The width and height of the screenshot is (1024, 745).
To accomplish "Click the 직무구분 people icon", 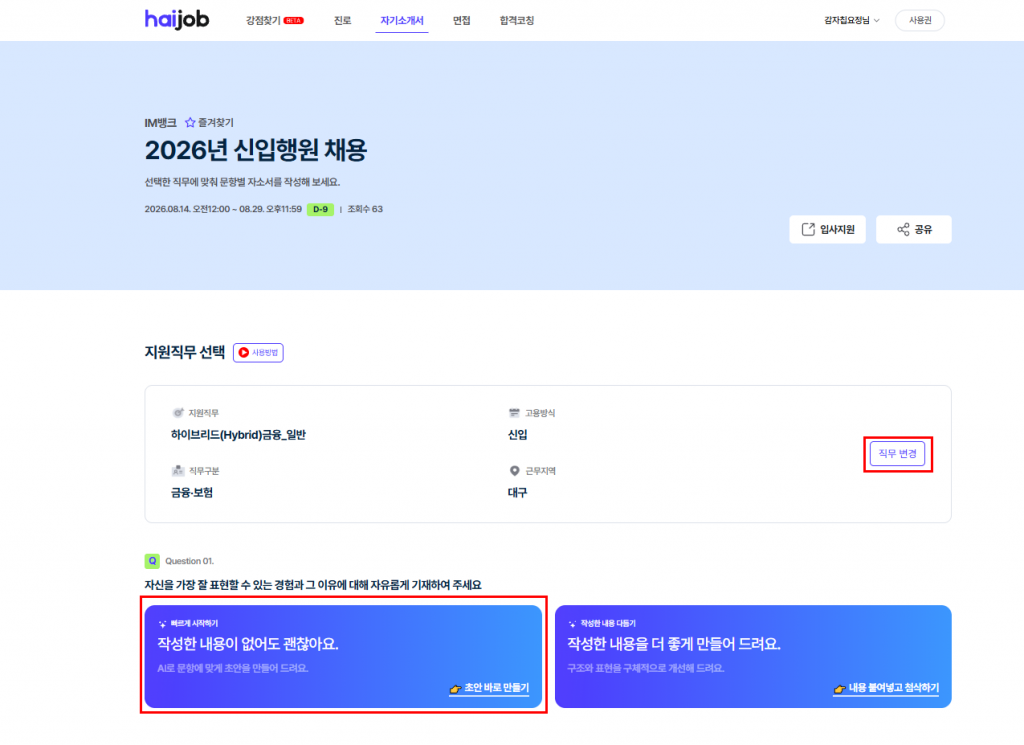I will click(x=178, y=471).
